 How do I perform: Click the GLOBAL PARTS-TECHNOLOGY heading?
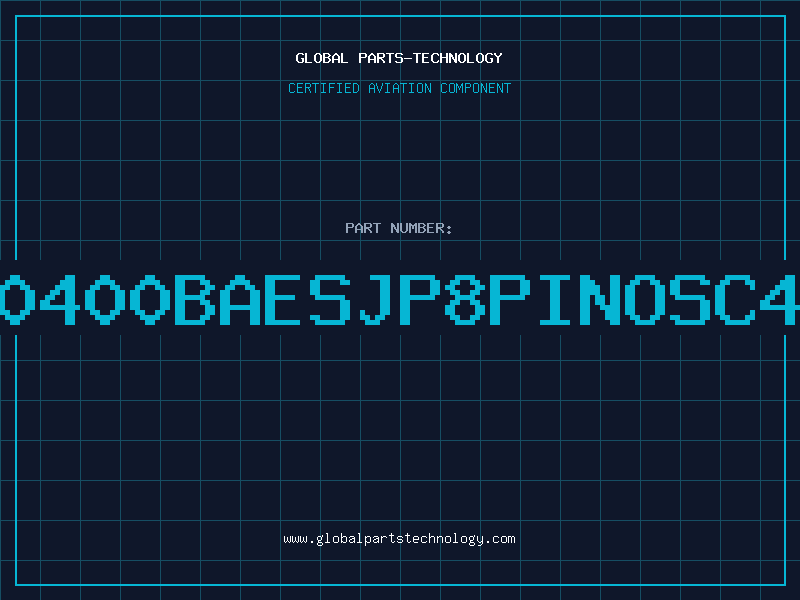399,58
